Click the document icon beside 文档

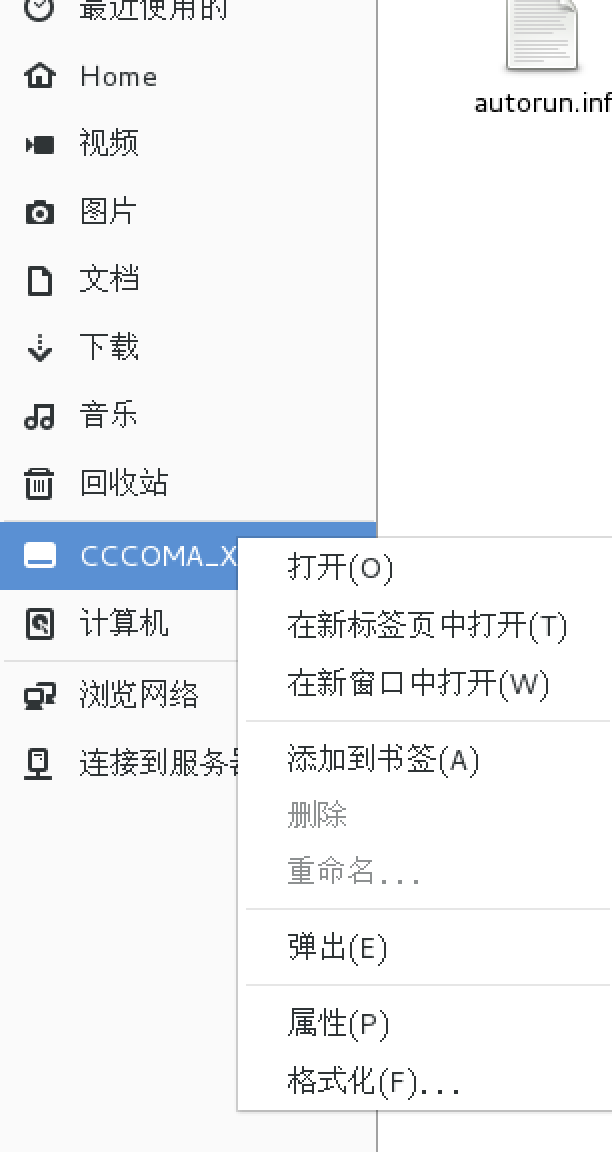(40, 280)
